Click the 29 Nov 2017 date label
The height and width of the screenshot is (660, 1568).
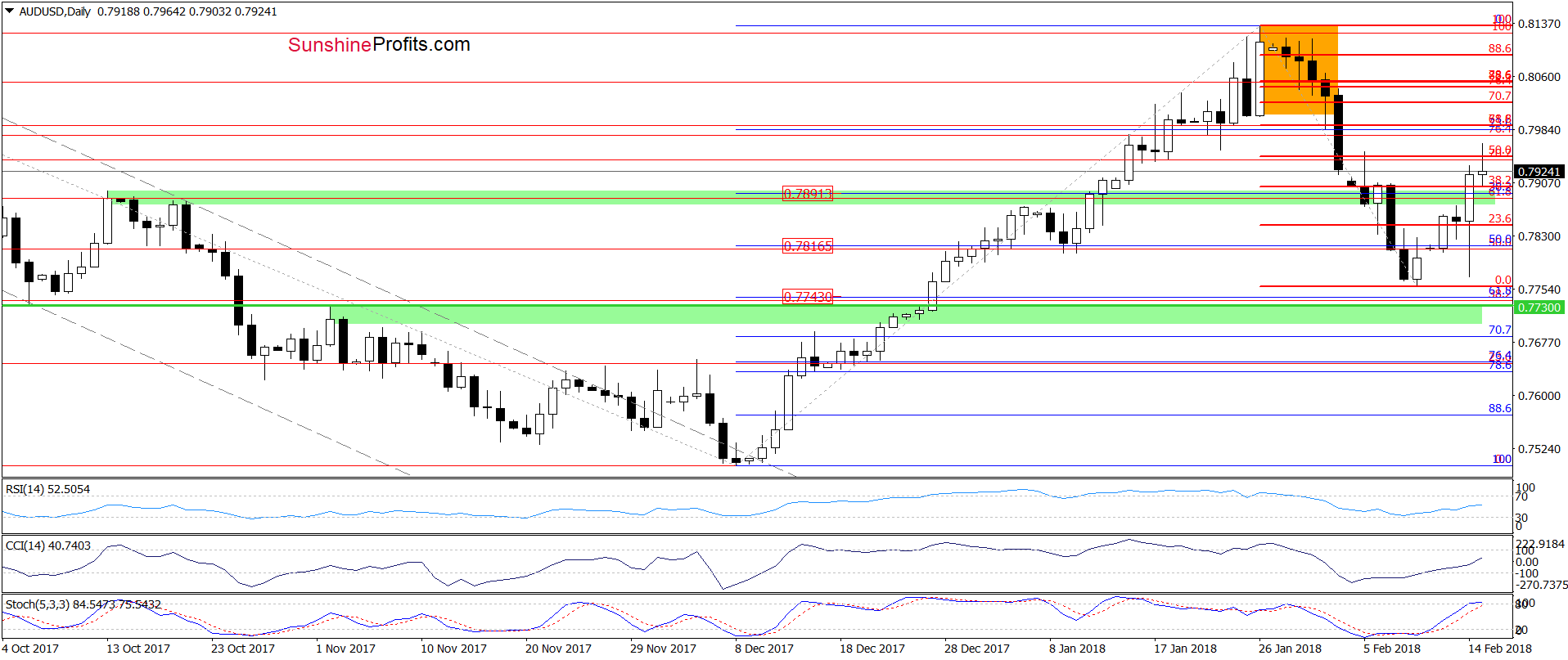coord(663,649)
